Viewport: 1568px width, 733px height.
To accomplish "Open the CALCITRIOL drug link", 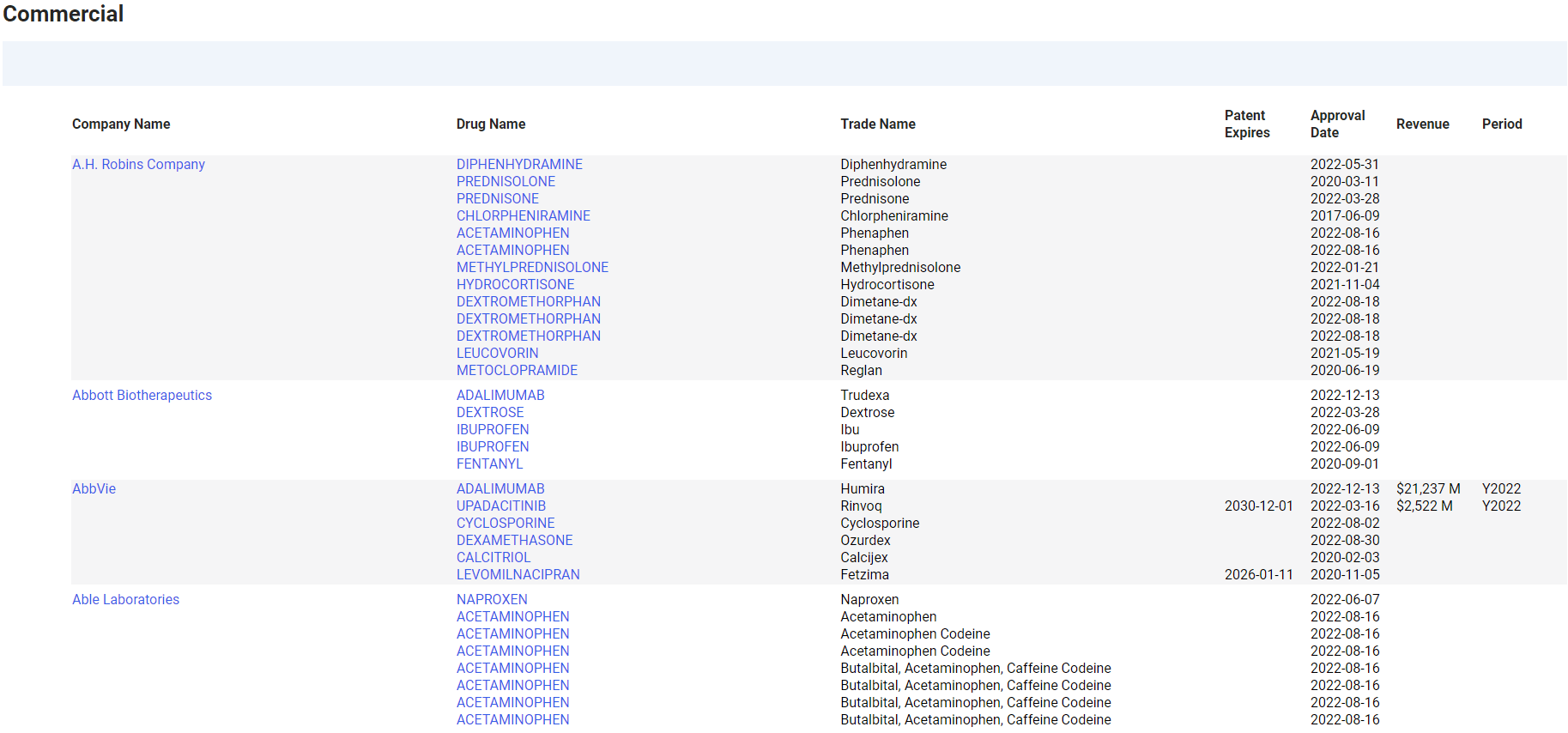I will tap(493, 557).
